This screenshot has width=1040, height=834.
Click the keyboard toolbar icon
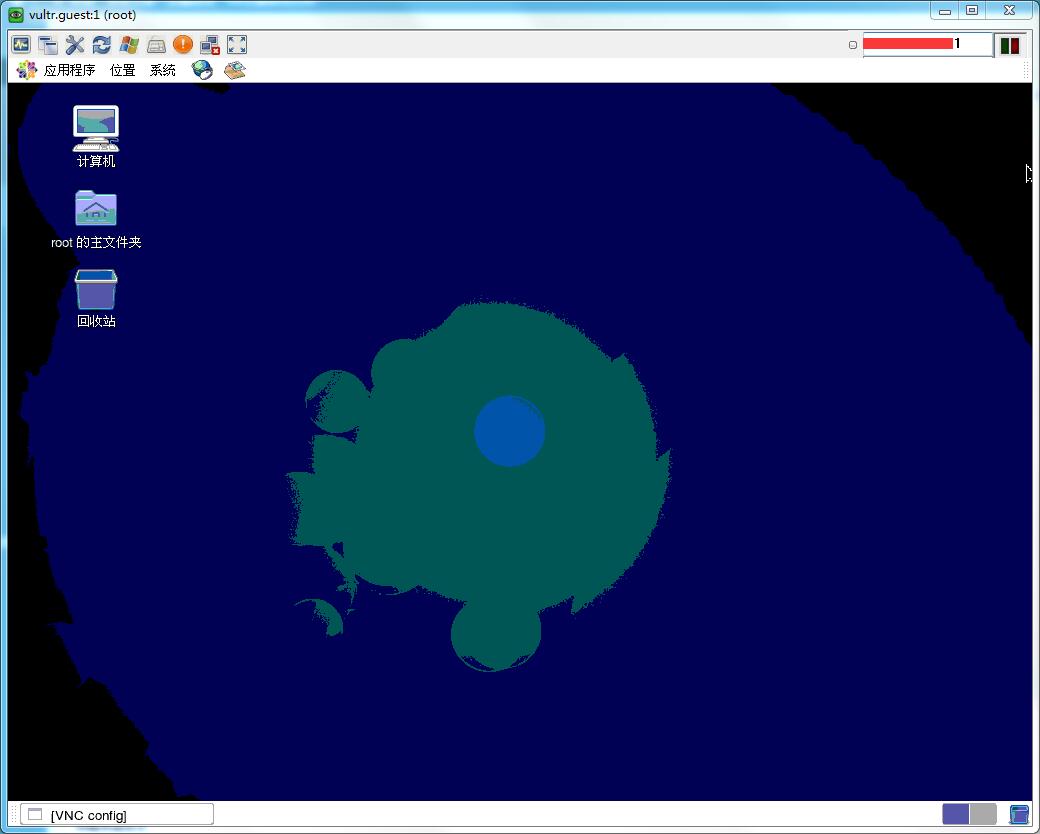click(x=156, y=44)
